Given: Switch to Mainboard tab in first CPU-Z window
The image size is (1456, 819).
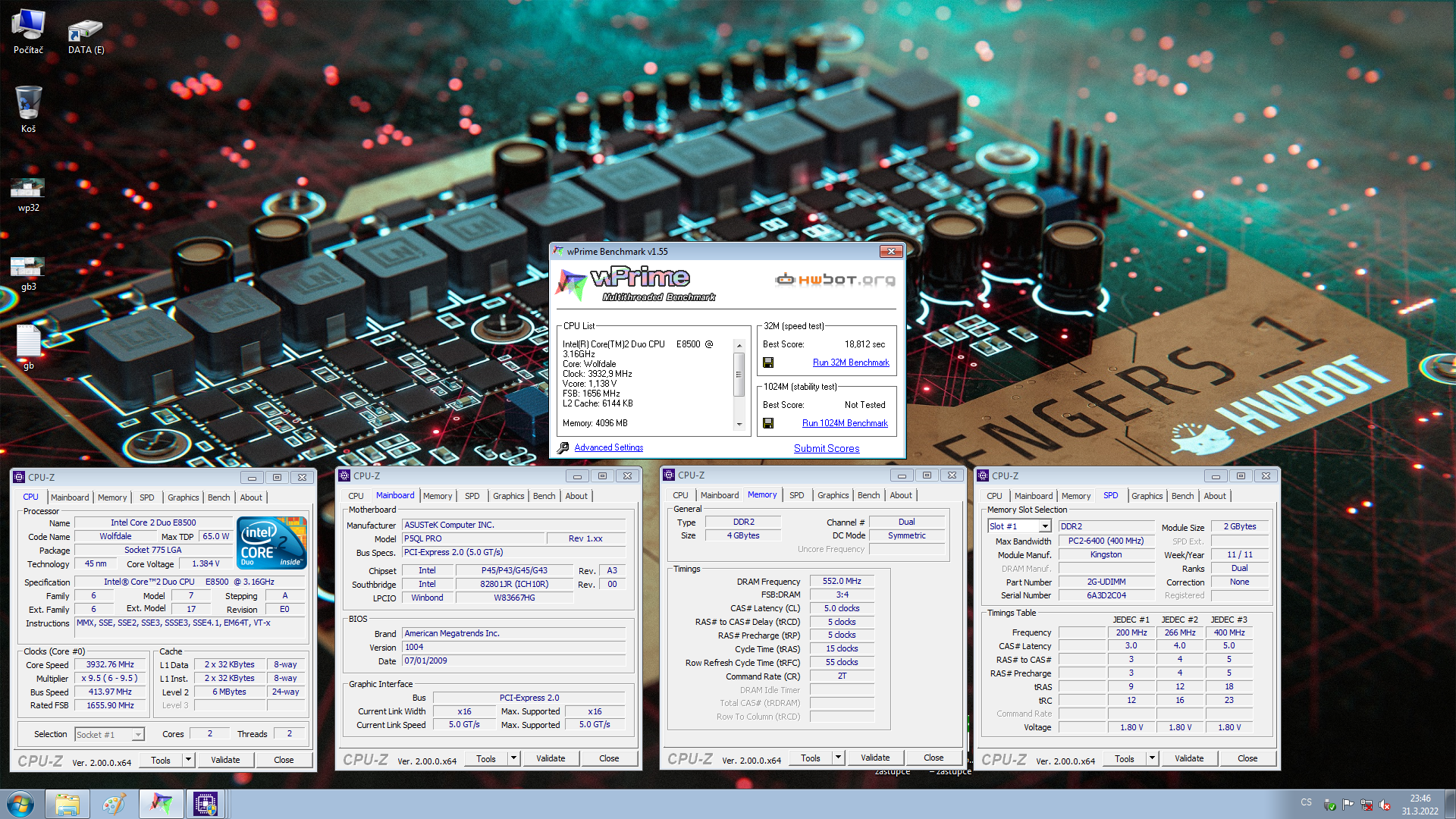Looking at the screenshot, I should tap(70, 497).
